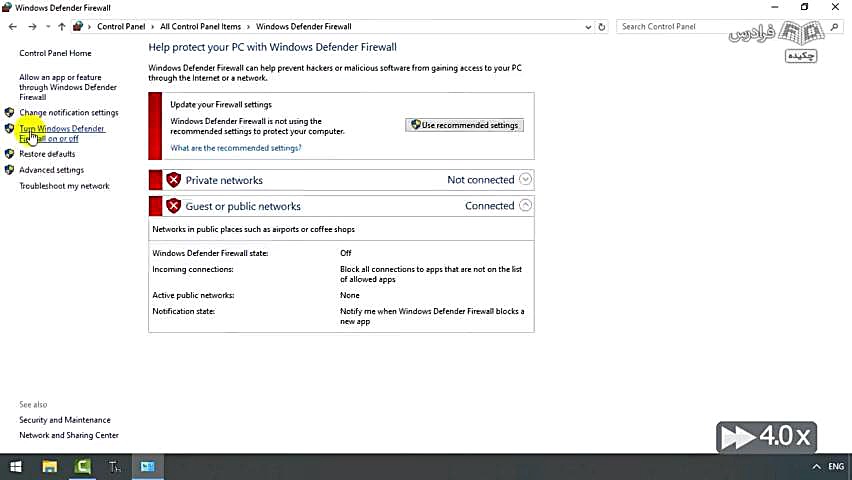Click the Forward navigation arrow
Screen dimensions: 852x480
(32, 27)
